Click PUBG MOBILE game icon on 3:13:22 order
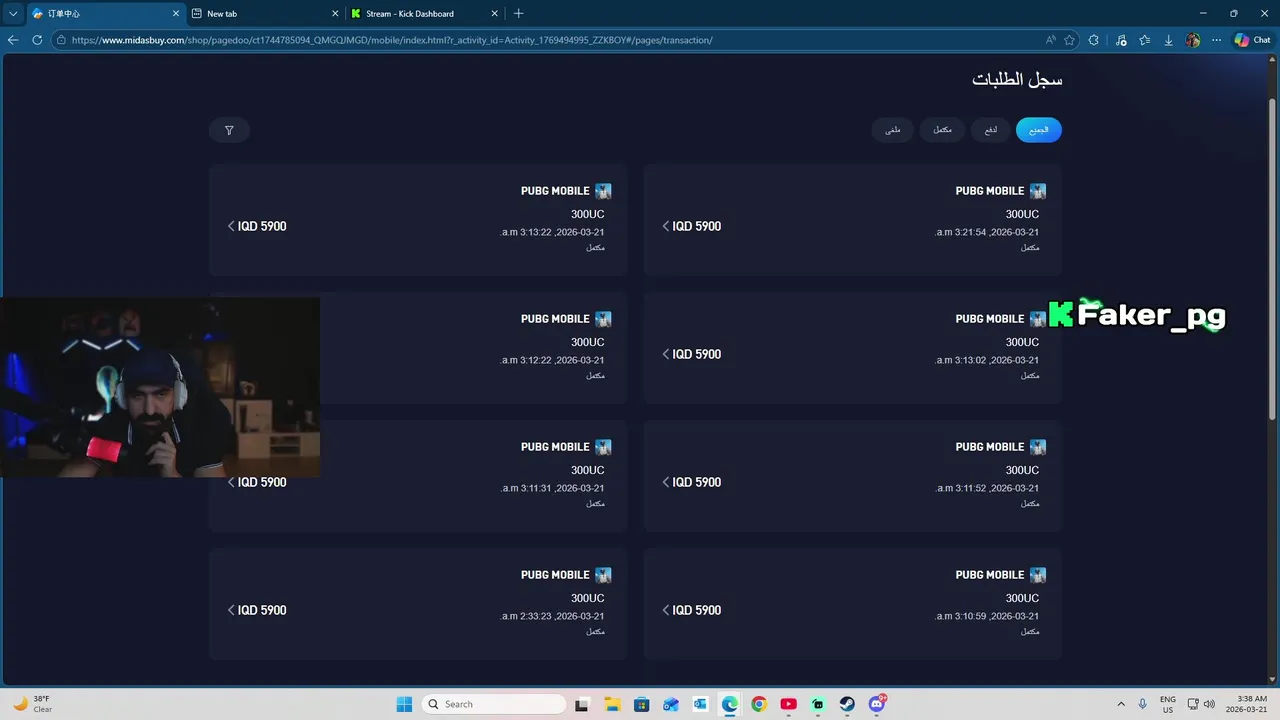Image resolution: width=1280 pixels, height=720 pixels. (x=603, y=191)
